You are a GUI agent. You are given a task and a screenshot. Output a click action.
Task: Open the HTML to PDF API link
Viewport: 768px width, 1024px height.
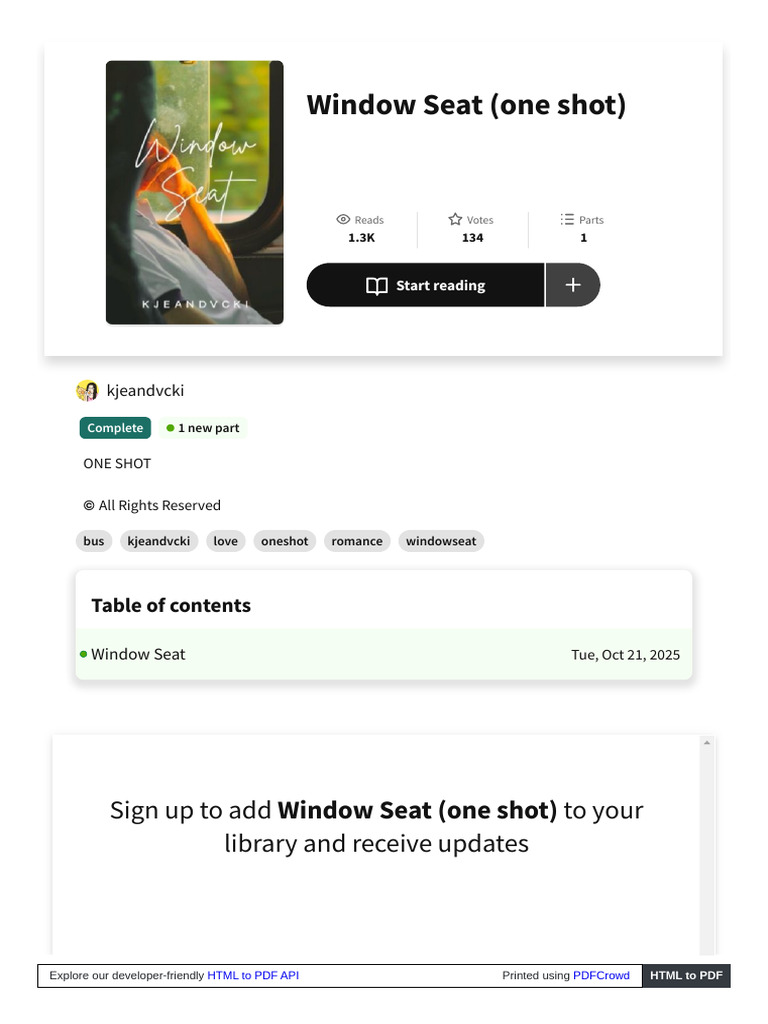(253, 975)
